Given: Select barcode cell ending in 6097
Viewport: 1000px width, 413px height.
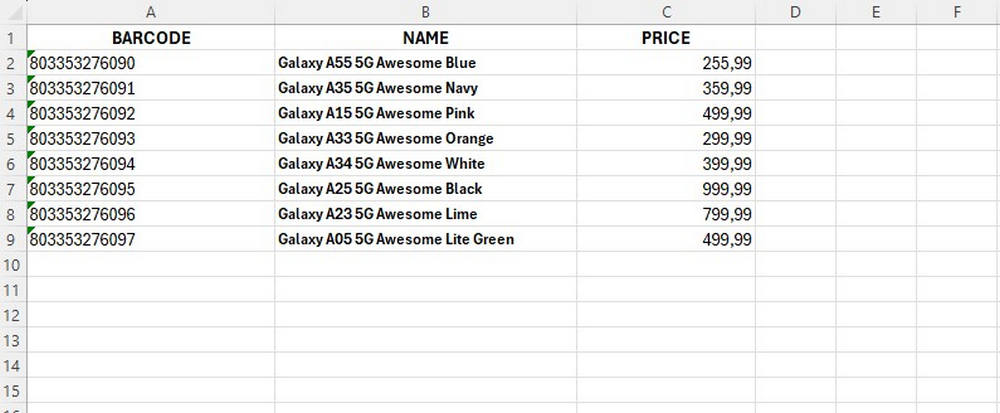Looking at the screenshot, I should tap(151, 239).
